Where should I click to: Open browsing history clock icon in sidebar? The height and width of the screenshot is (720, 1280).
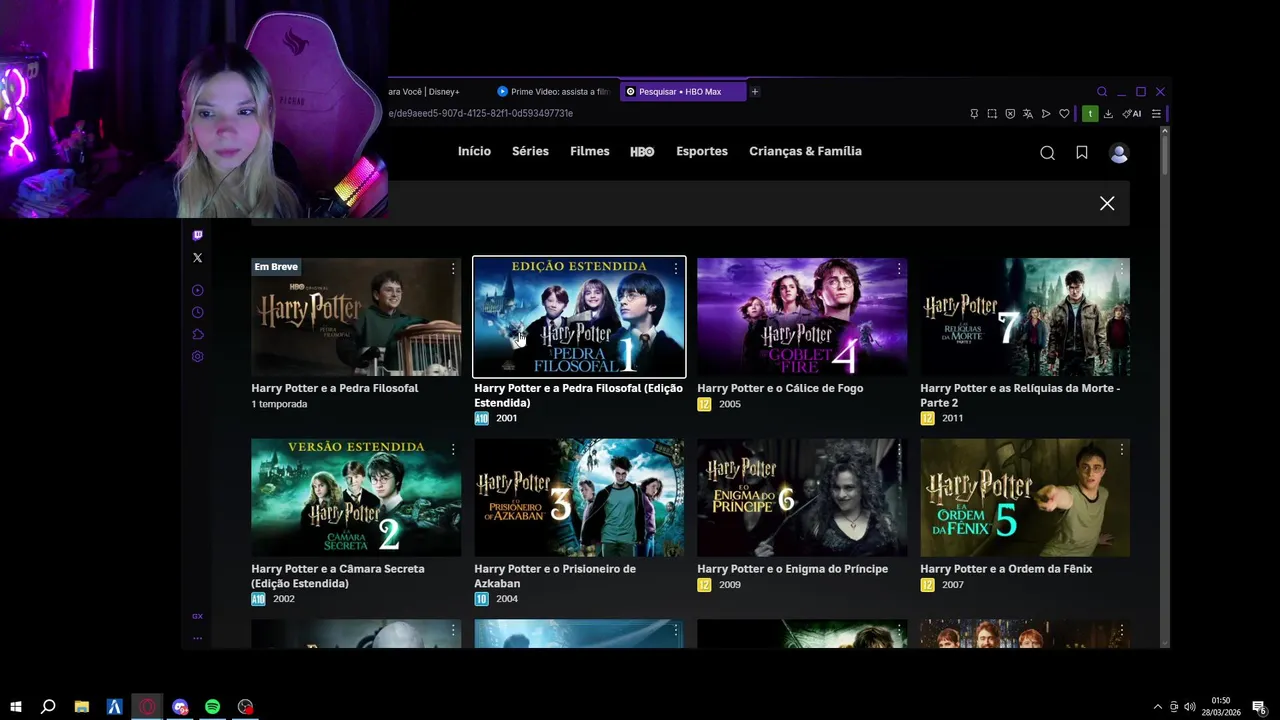point(197,312)
